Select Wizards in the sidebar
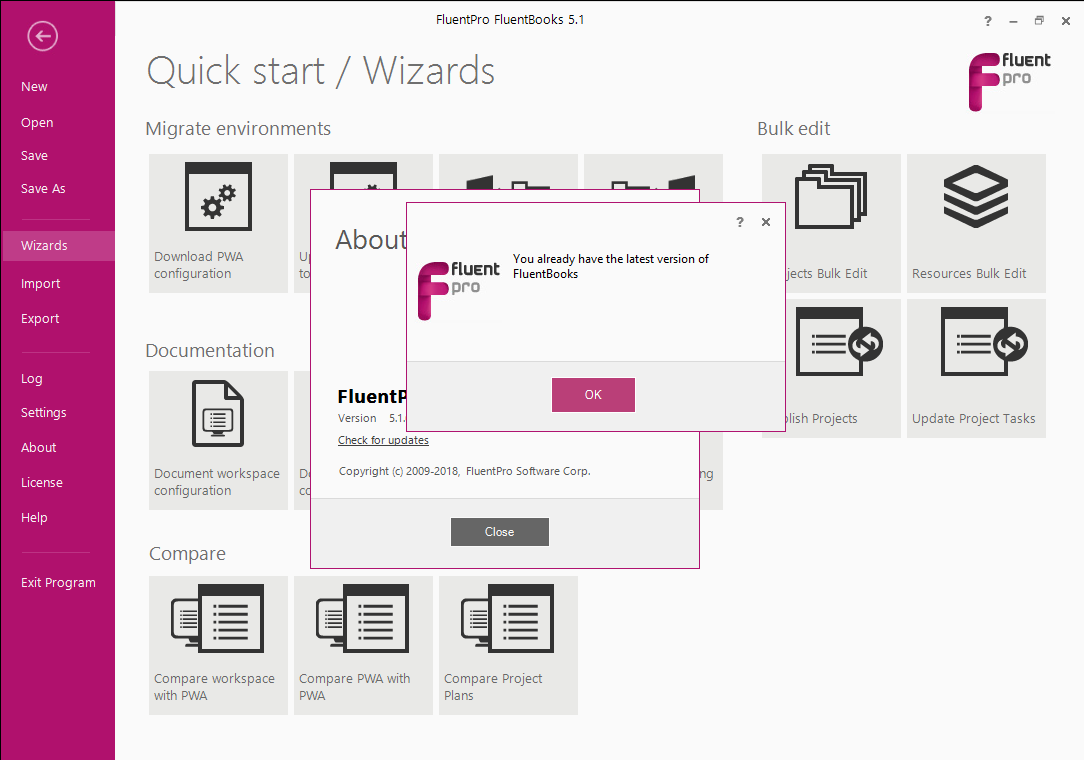This screenshot has width=1084, height=760. point(59,245)
